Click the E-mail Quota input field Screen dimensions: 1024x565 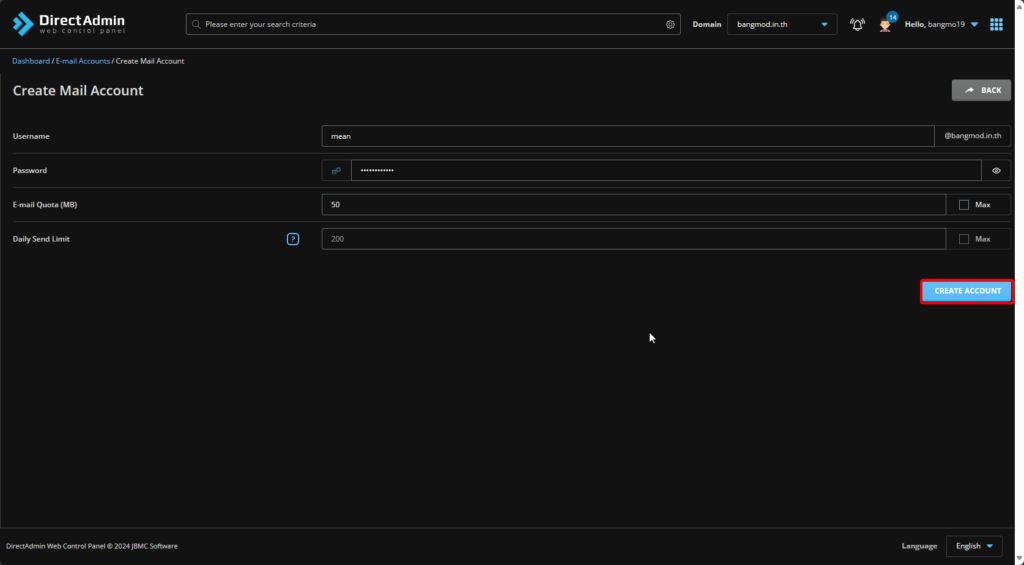(x=633, y=205)
